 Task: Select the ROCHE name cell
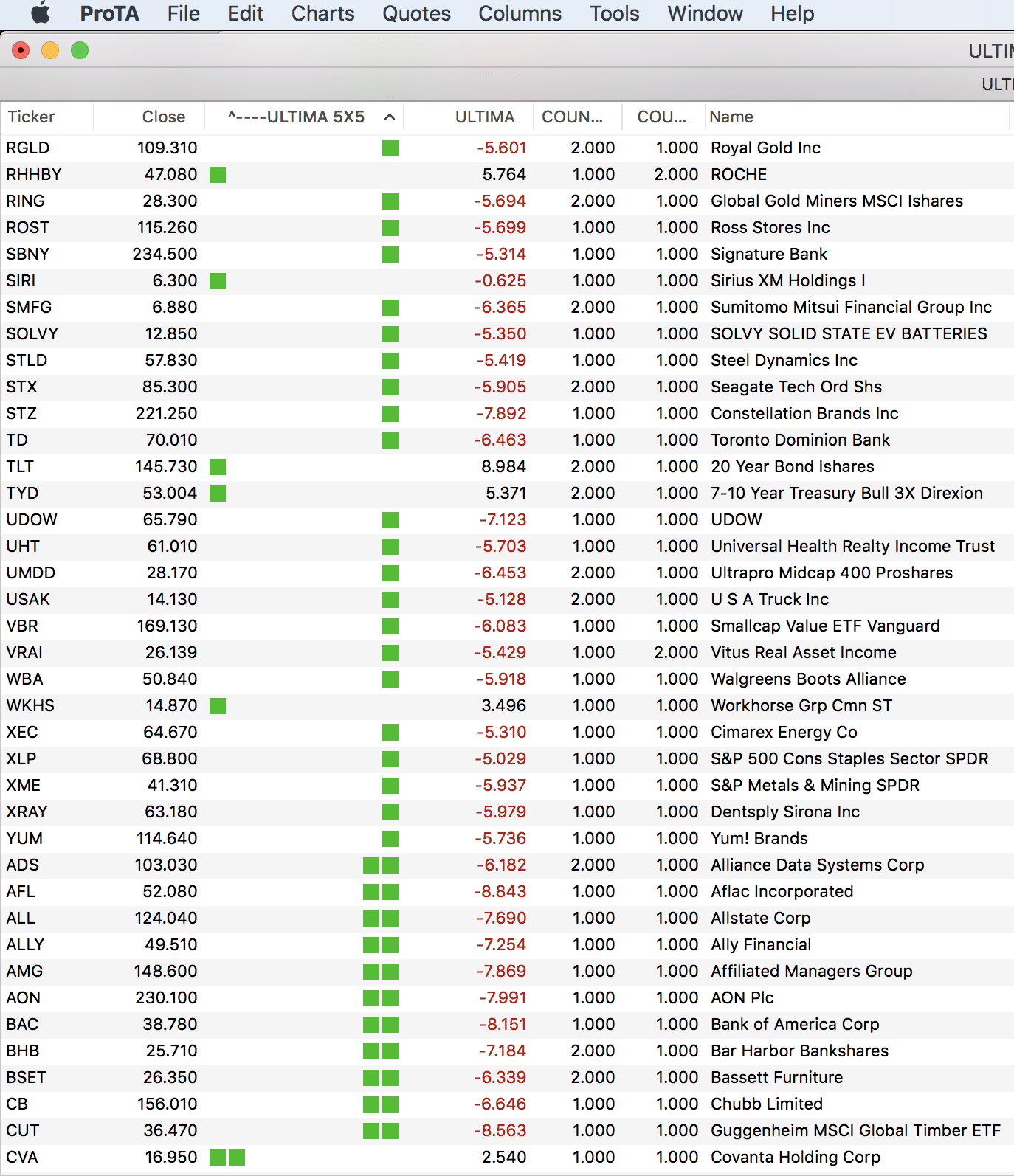(x=739, y=174)
